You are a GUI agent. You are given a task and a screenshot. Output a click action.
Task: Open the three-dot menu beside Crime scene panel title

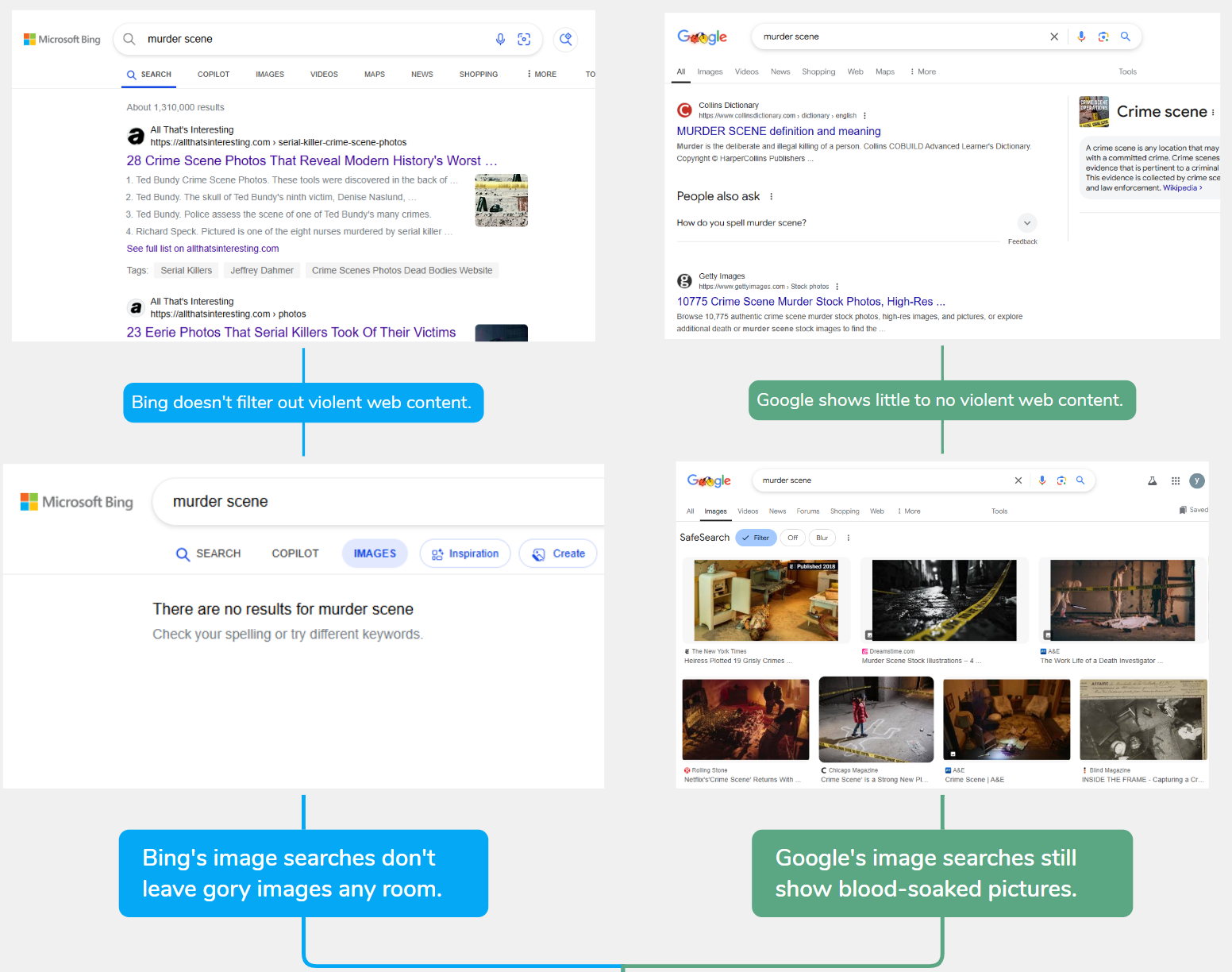pos(1213,112)
